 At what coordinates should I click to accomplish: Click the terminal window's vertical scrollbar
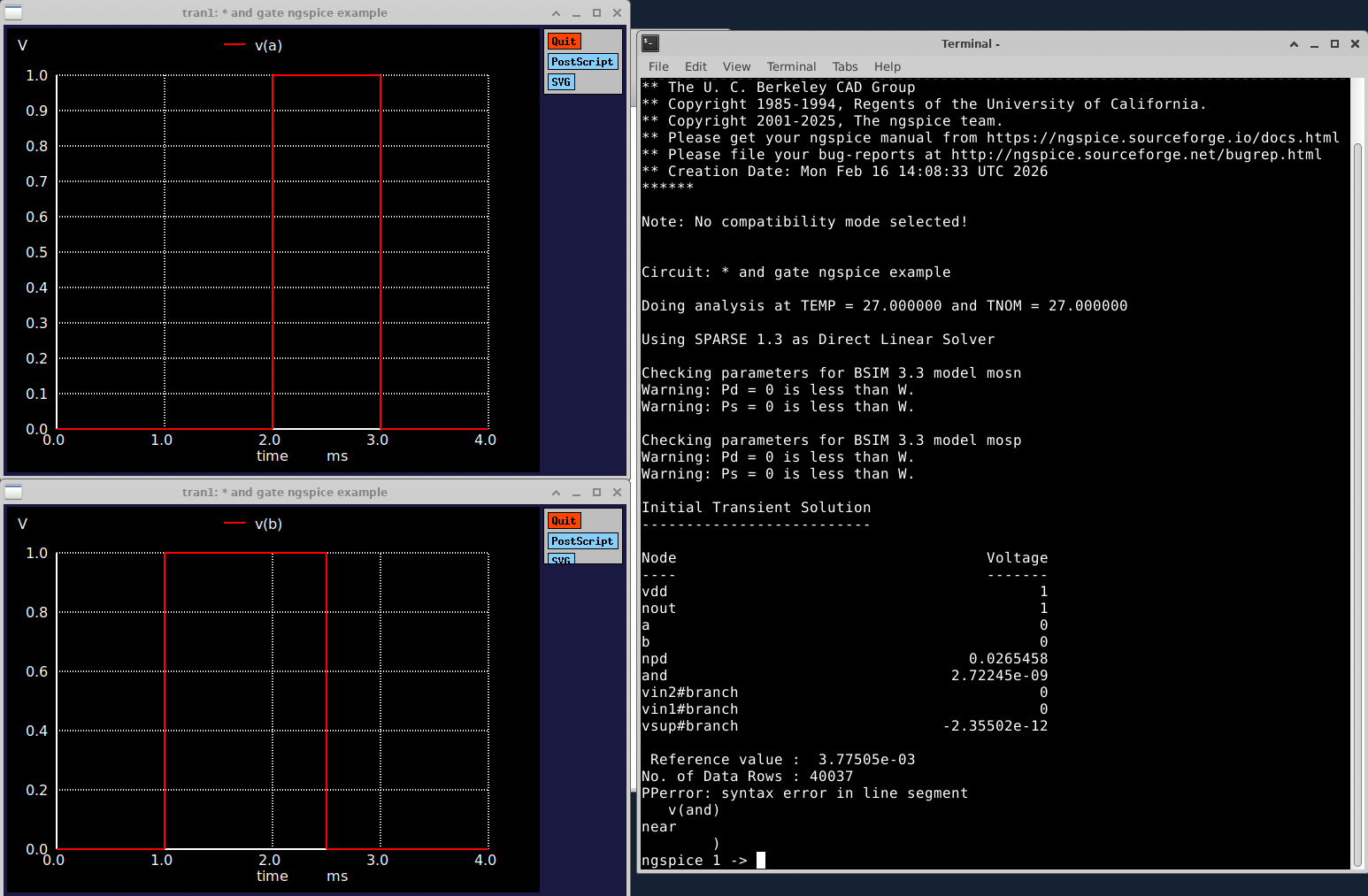[x=1357, y=504]
